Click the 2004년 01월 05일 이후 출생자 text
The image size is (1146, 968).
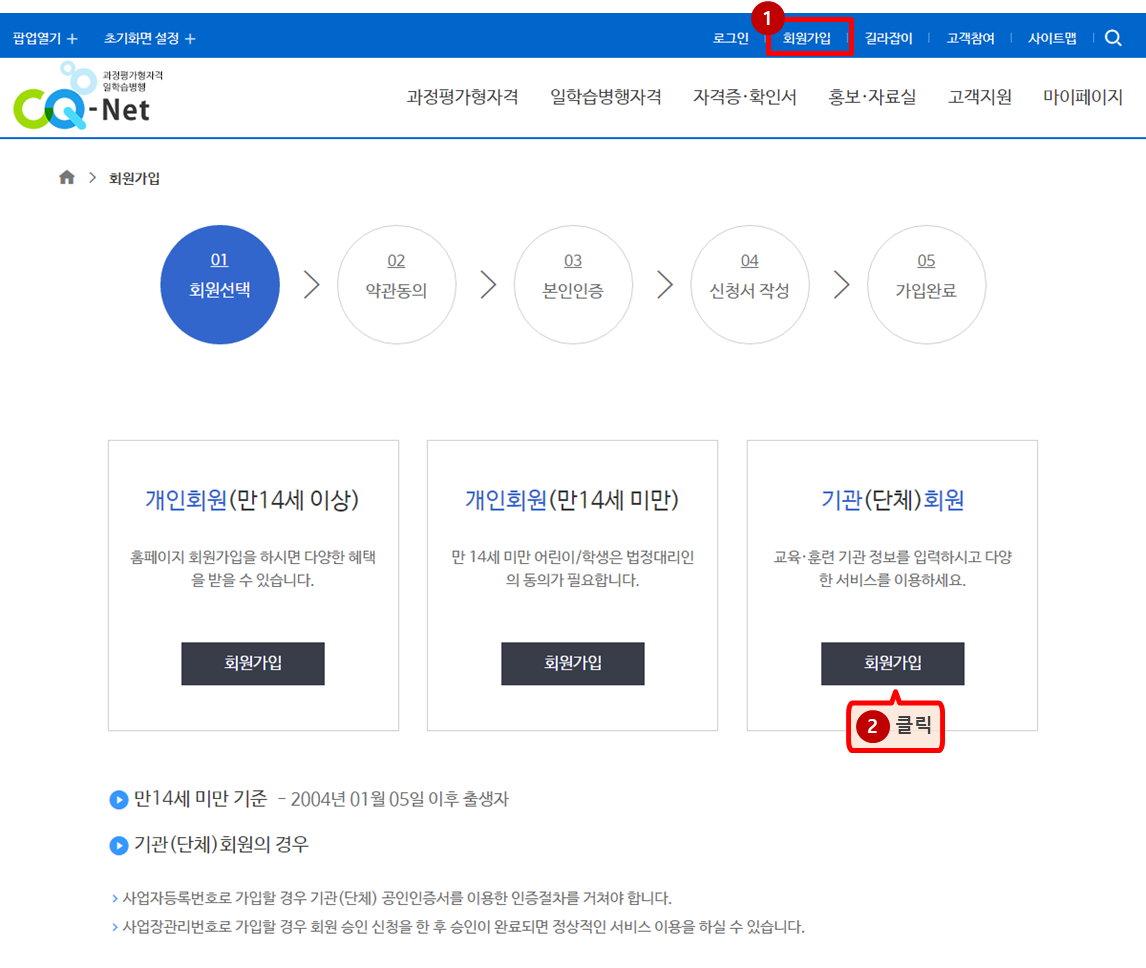399,799
